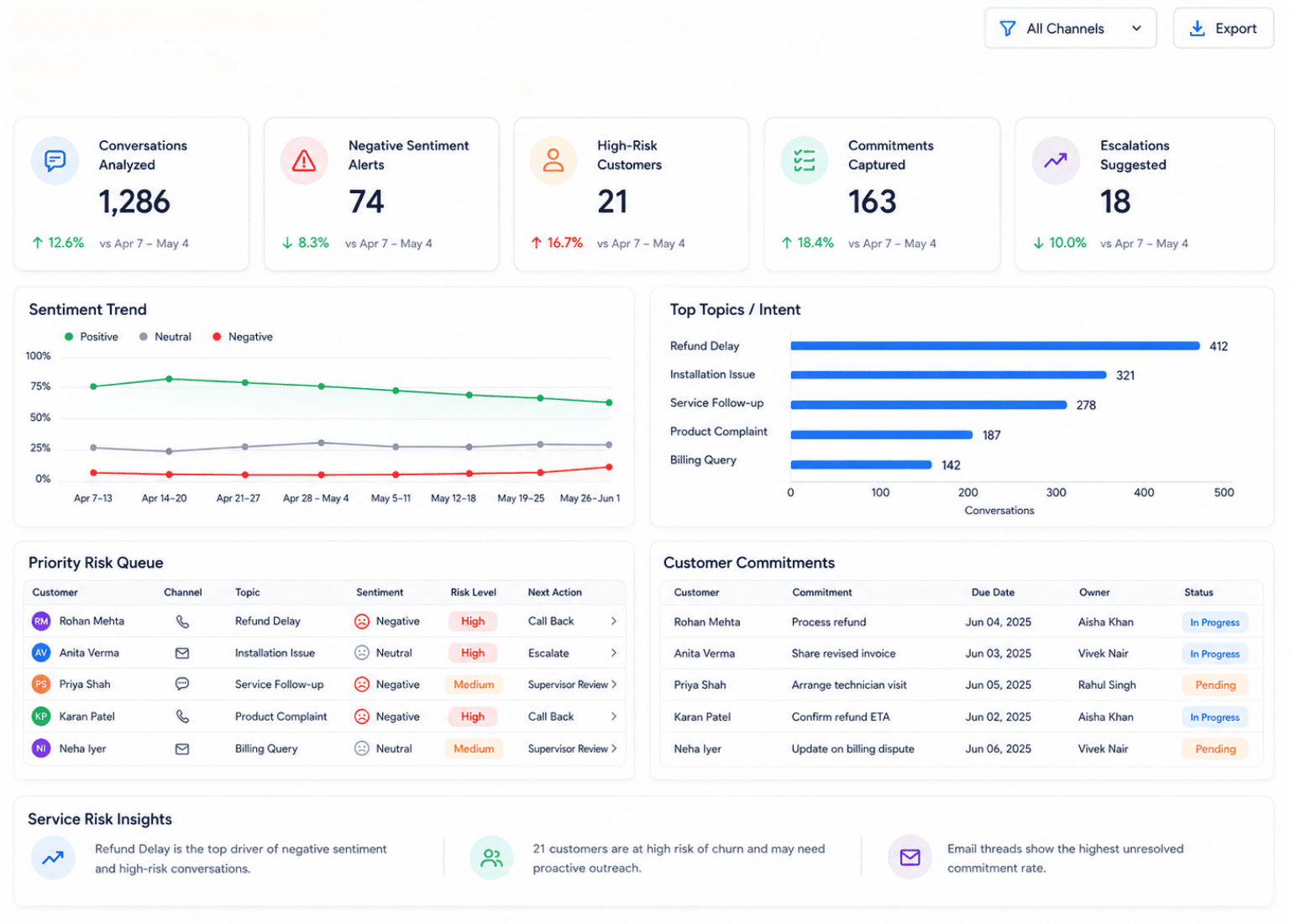Expand Supervisor Review chevron for Priya Shah

tap(614, 685)
